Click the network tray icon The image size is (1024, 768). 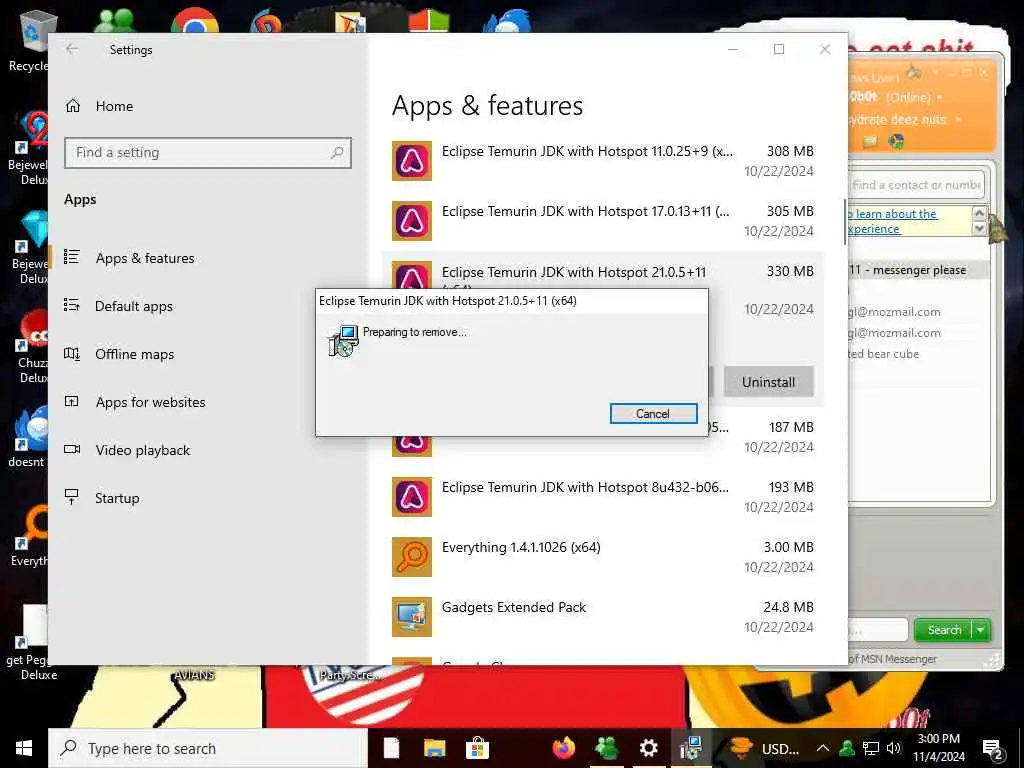[x=871, y=748]
